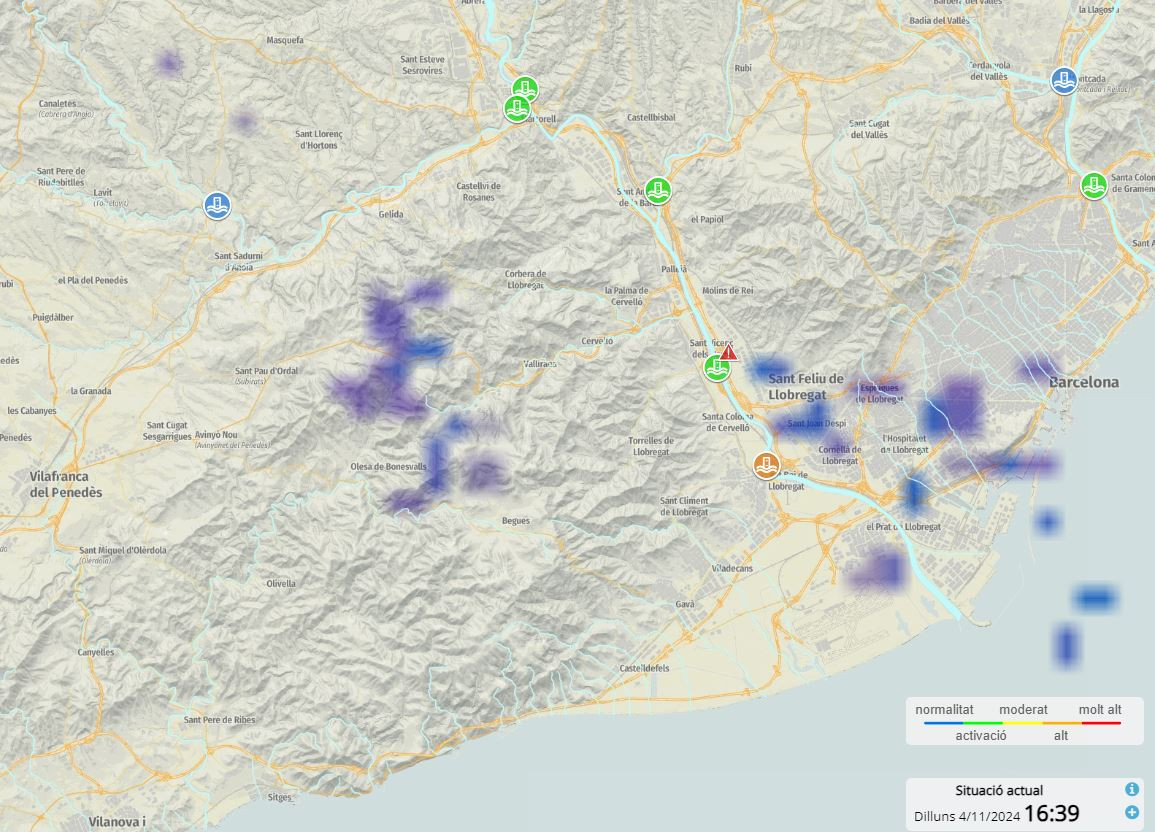Screen dimensions: 1155x832
Task: Click the green station marker overlapping the Martorell label
Action: tap(517, 109)
